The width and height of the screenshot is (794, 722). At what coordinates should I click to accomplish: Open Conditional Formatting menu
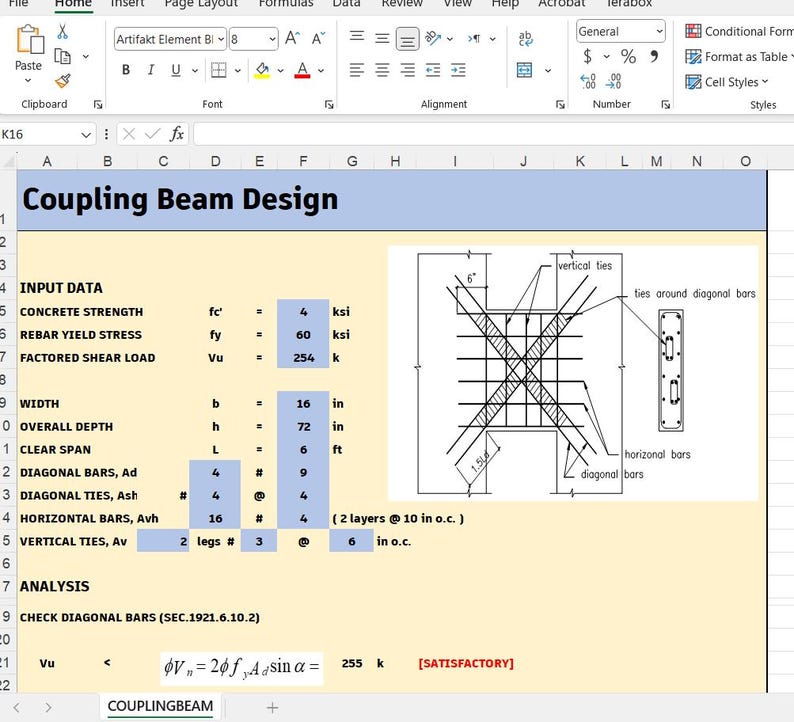(739, 31)
